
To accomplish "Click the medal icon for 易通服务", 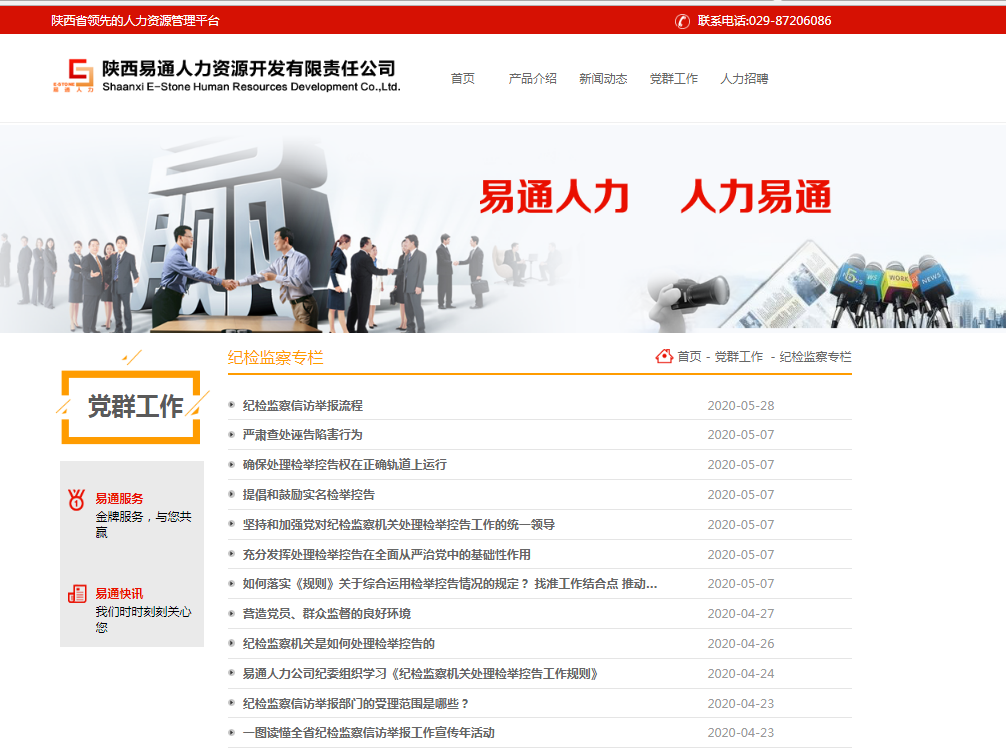I will (76, 500).
